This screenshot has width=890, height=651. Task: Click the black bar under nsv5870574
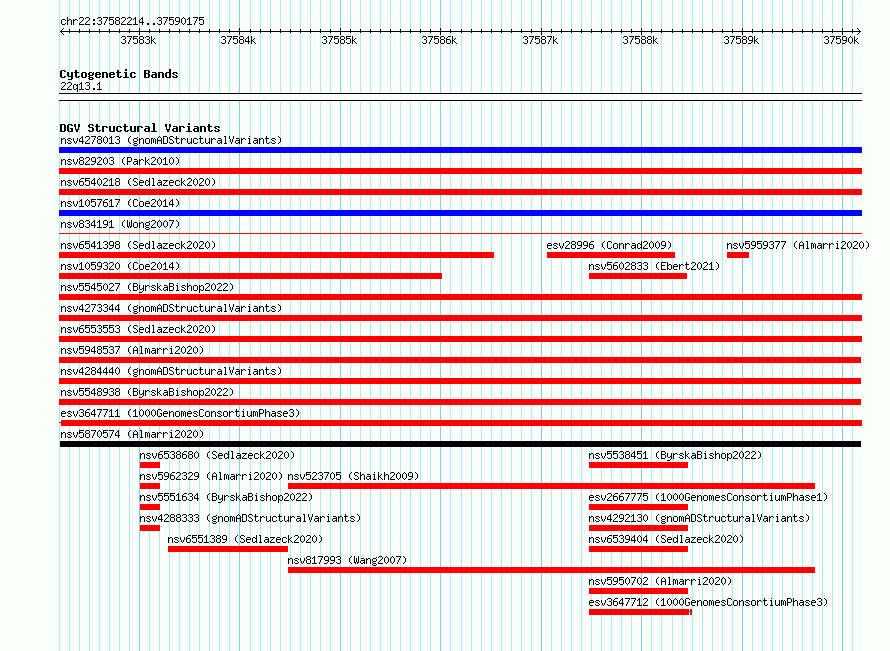click(460, 444)
